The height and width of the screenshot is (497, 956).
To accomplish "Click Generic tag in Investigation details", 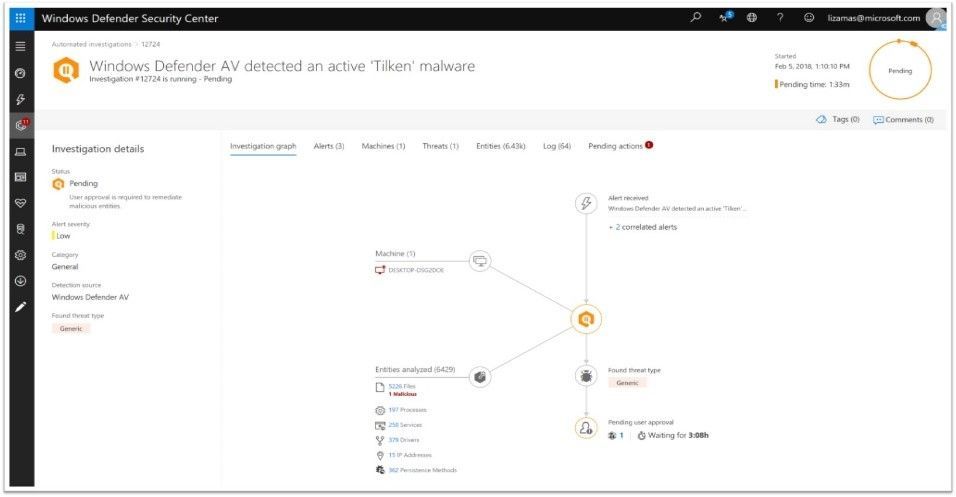I will click(x=71, y=329).
